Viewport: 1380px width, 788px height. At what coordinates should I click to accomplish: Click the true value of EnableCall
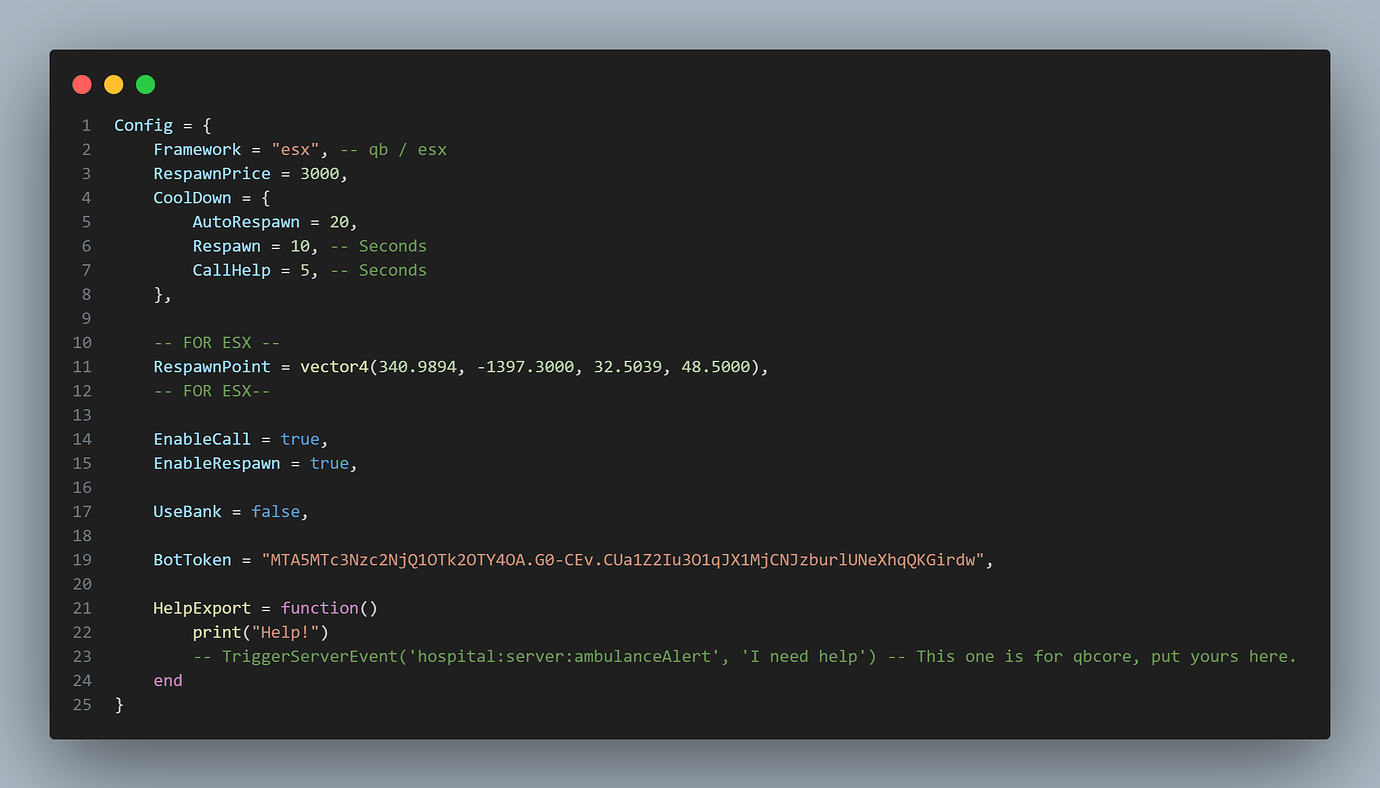coord(300,439)
